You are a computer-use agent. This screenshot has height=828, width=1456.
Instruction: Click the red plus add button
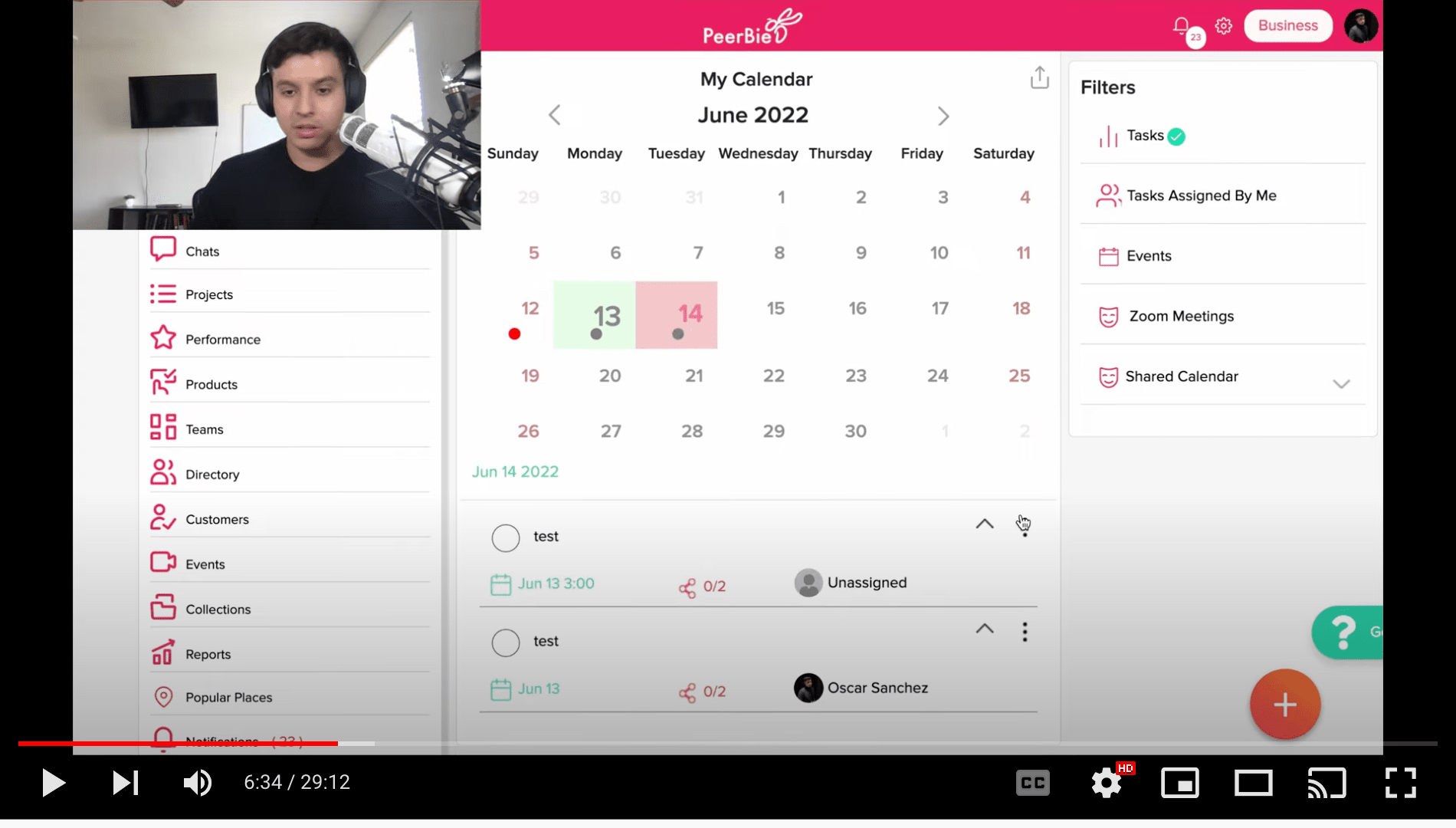coord(1285,705)
